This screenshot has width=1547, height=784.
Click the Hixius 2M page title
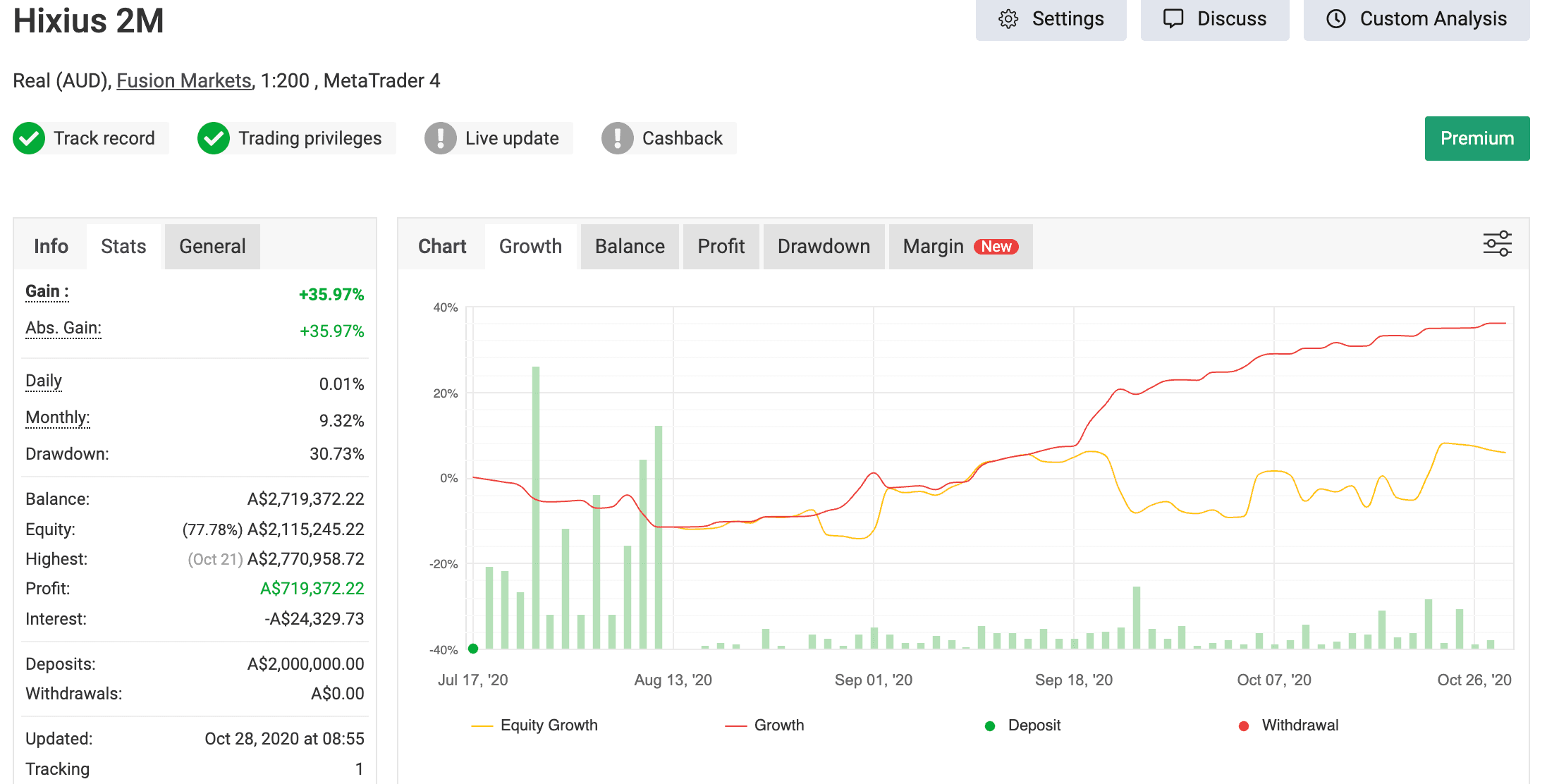(89, 20)
